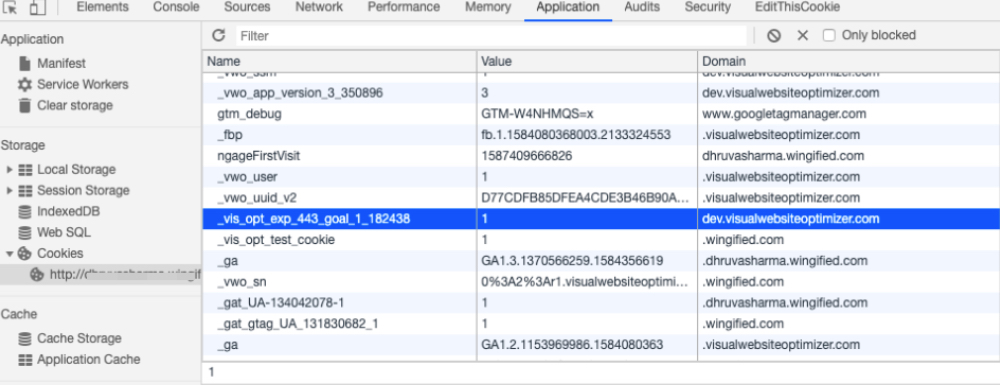The image size is (1000, 385).
Task: Enable the Only blocked checkbox
Action: click(x=828, y=36)
